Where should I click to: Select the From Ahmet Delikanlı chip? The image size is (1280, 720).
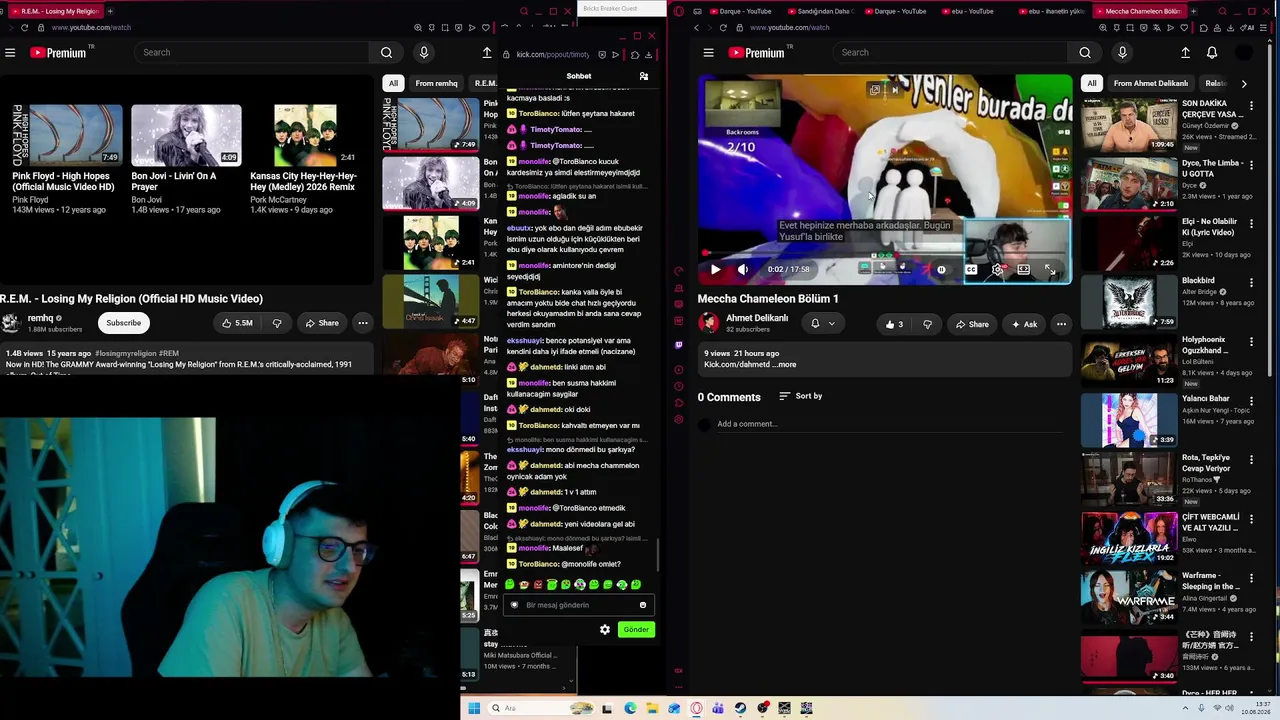tap(1151, 84)
